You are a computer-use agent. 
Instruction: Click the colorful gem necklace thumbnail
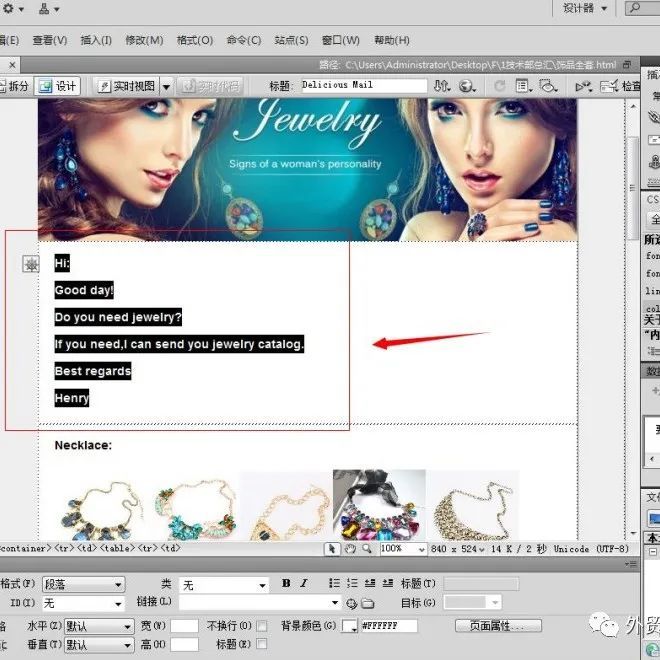coord(379,505)
